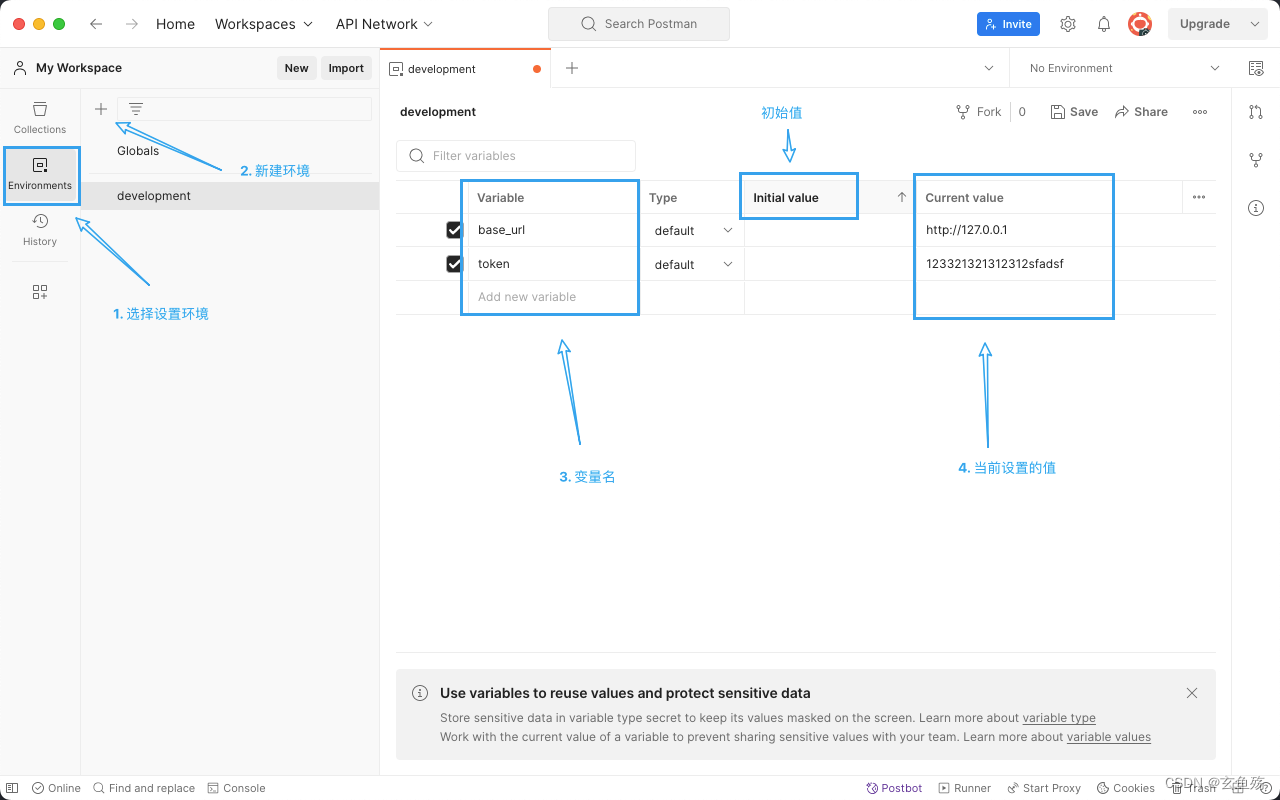Viewport: 1280px width, 800px height.
Task: Open view more actions ellipsis next to Share
Action: click(x=1200, y=112)
